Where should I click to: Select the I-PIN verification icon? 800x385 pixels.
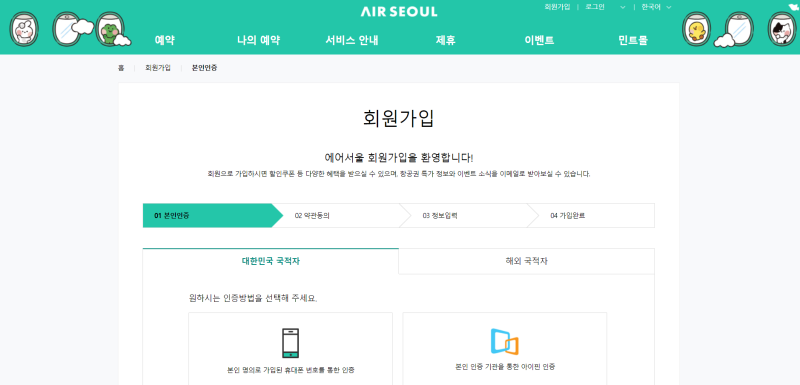coord(504,342)
